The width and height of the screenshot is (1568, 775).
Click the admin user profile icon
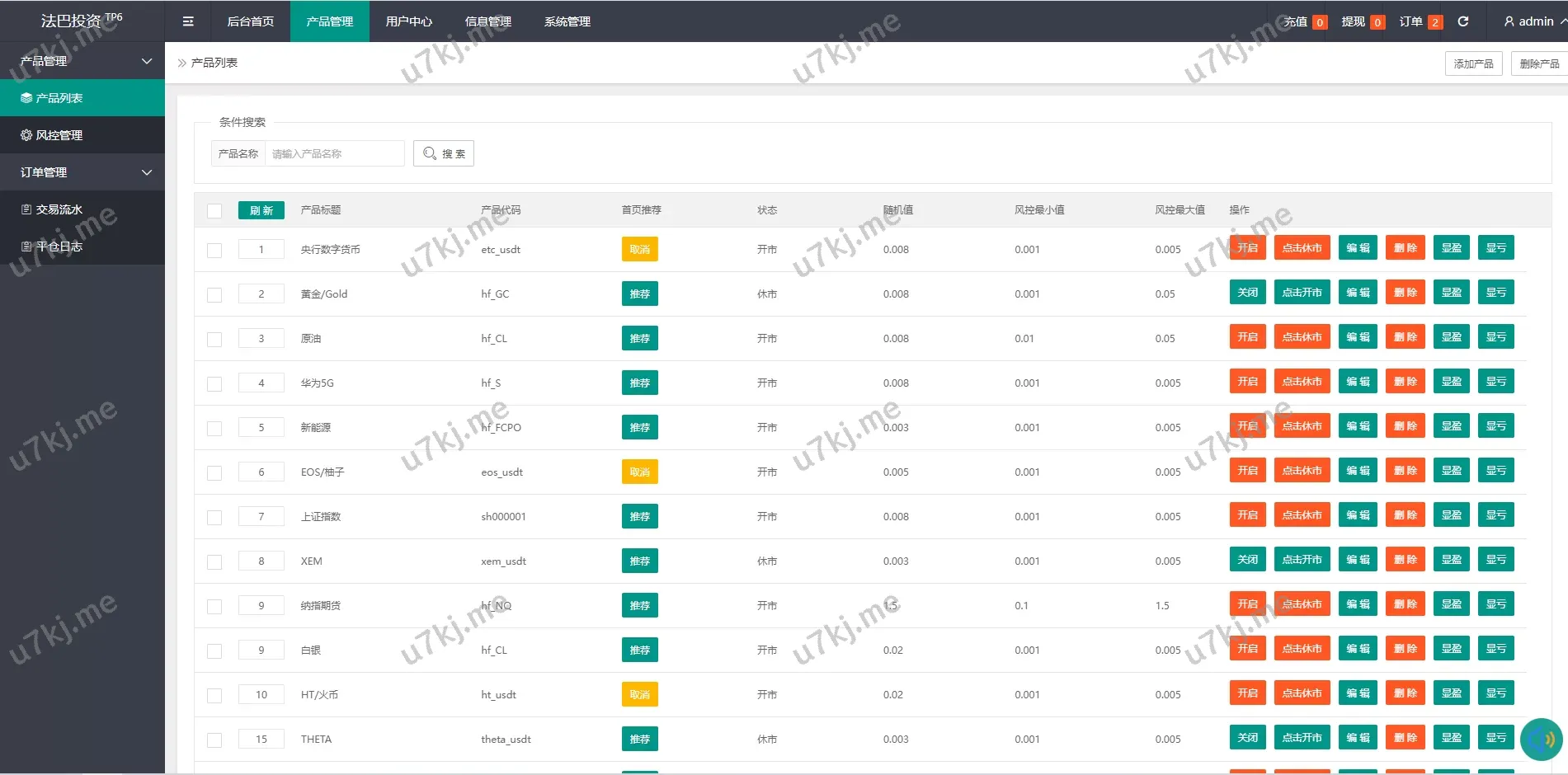pos(1509,21)
